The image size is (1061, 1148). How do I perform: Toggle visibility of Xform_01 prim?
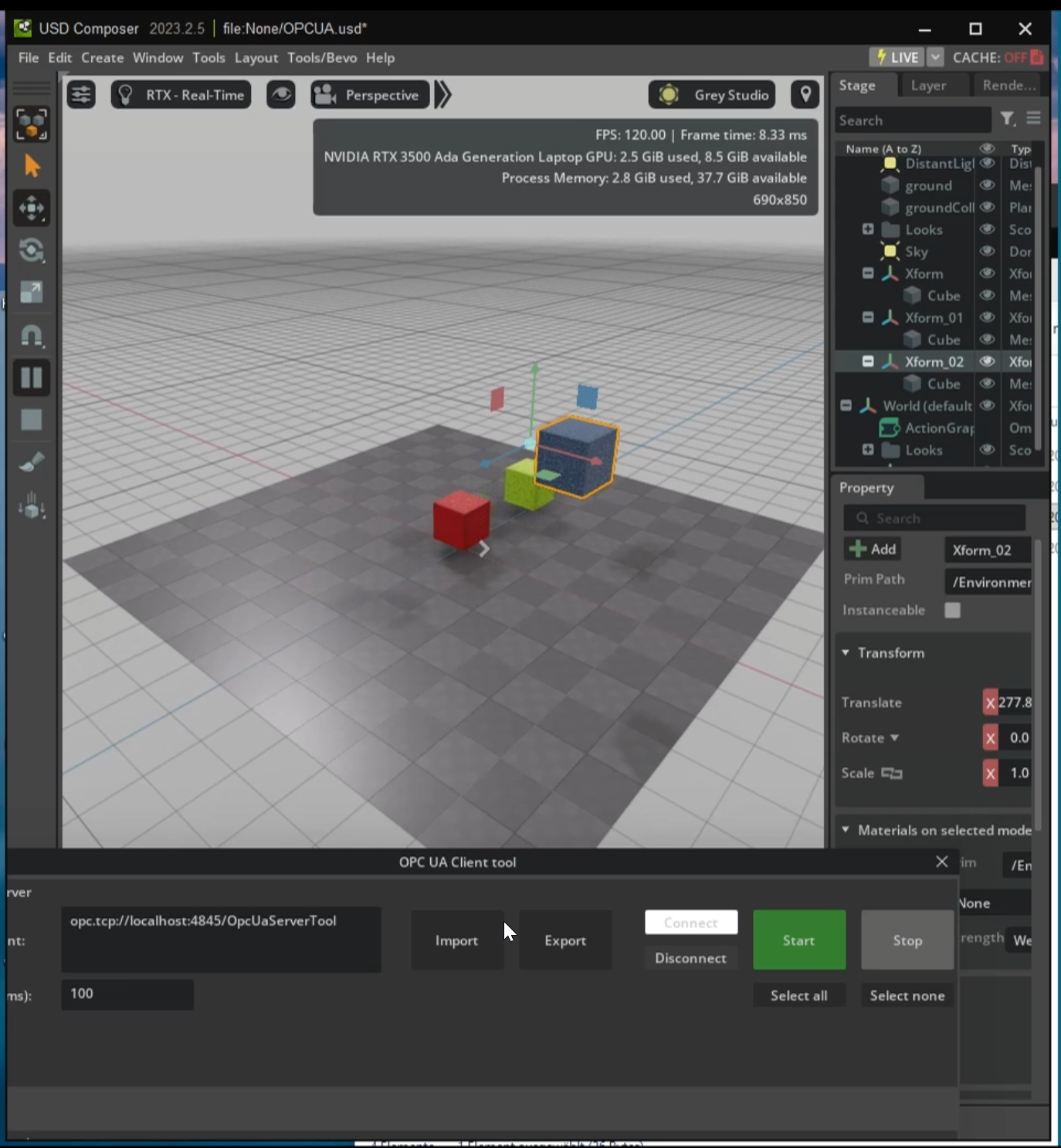point(987,317)
